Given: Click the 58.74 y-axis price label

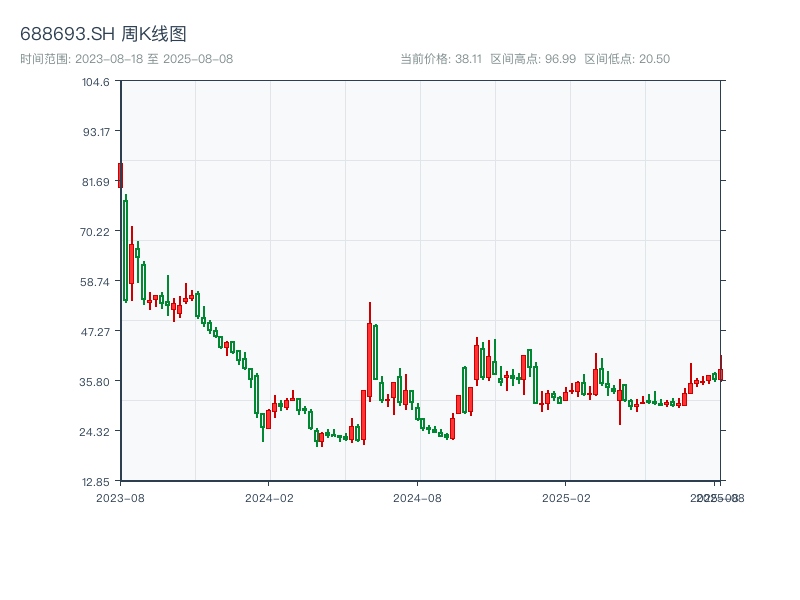Looking at the screenshot, I should pos(95,282).
